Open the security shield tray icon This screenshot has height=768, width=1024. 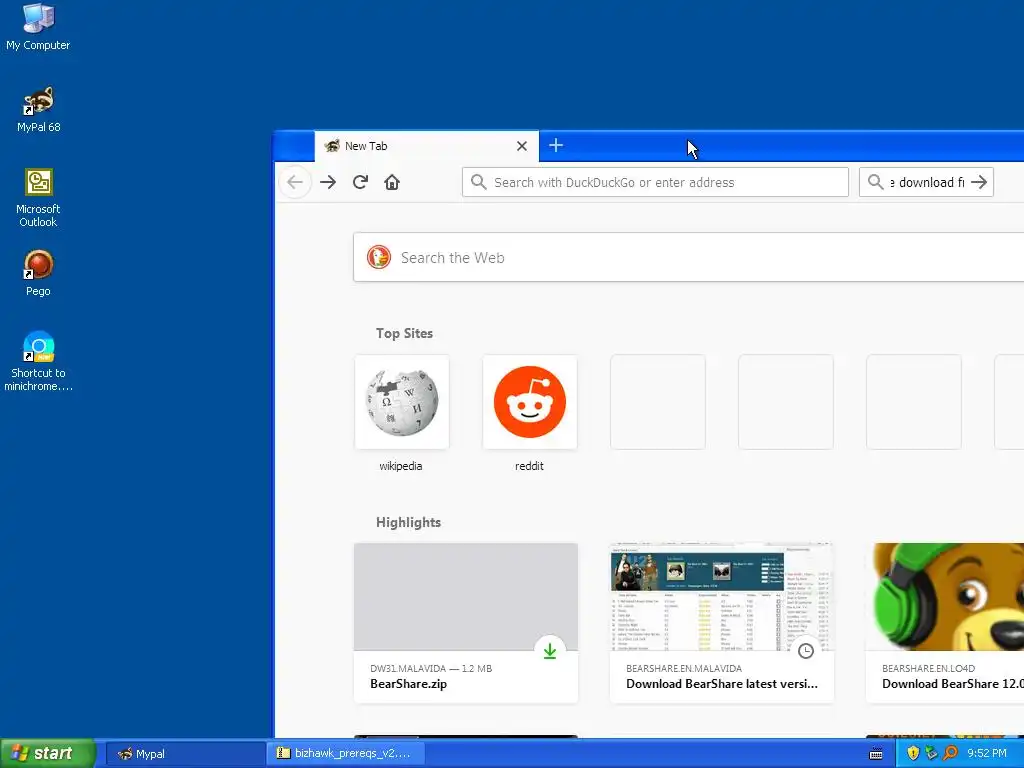913,753
